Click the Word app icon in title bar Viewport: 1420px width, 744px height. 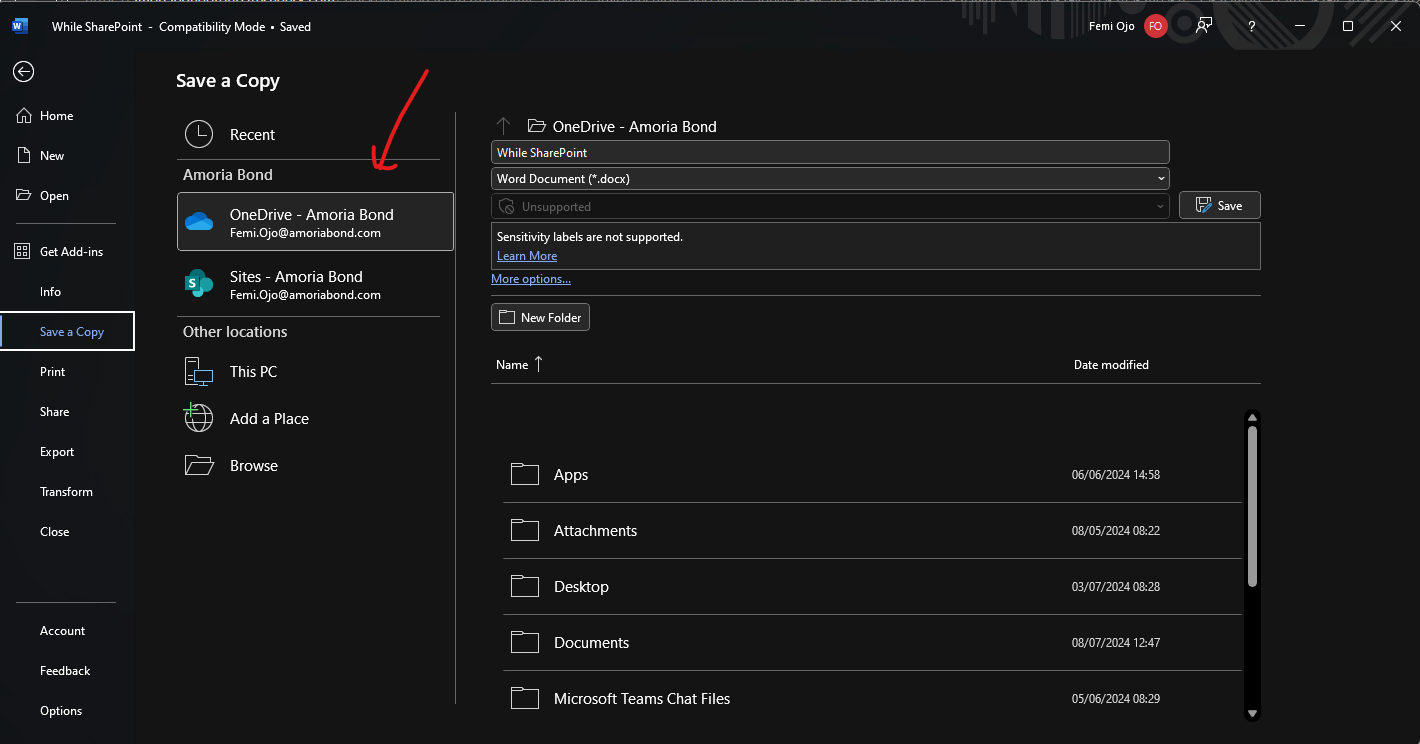20,26
